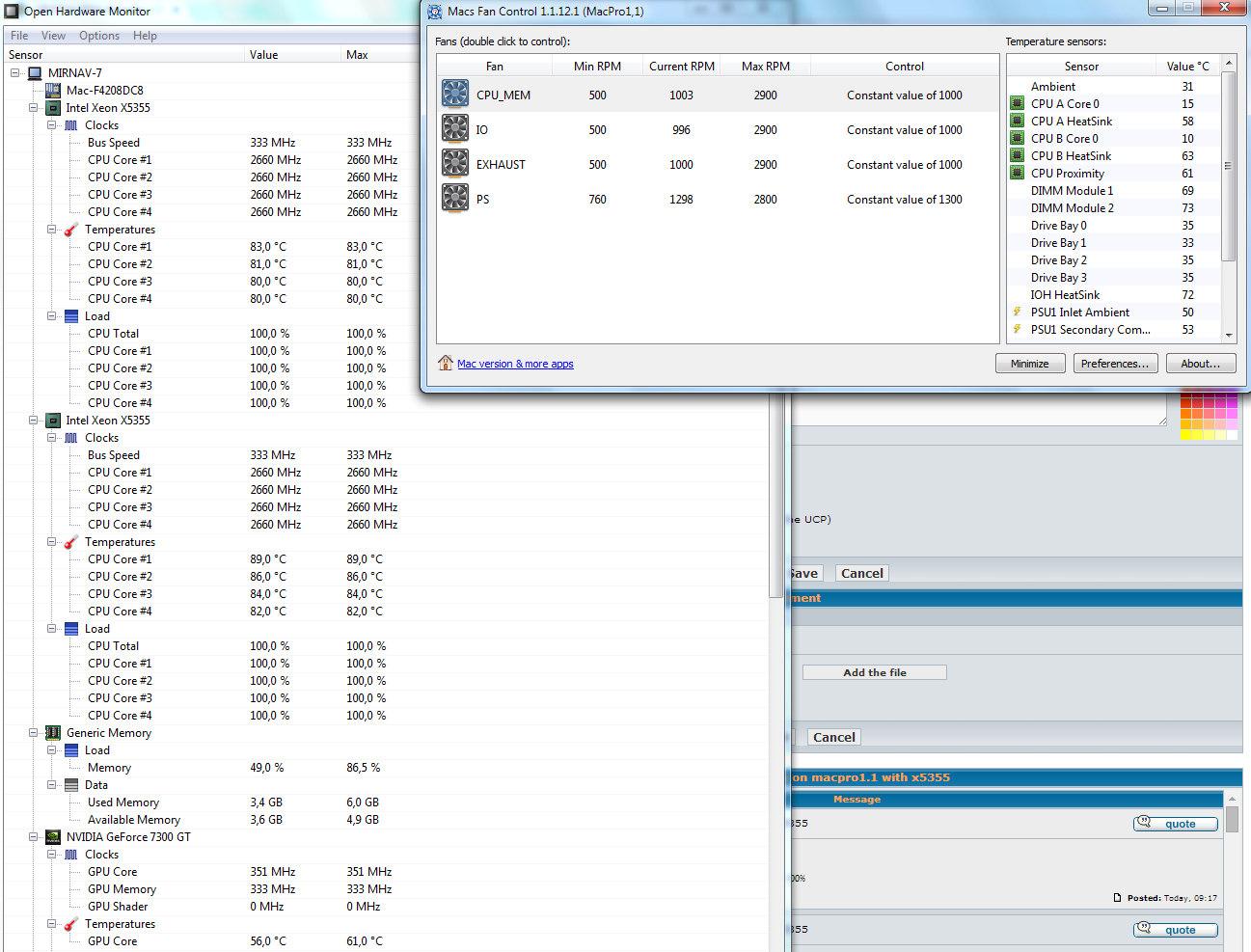The image size is (1251, 952).
Task: Select the Available Memory row
Action: point(386,820)
